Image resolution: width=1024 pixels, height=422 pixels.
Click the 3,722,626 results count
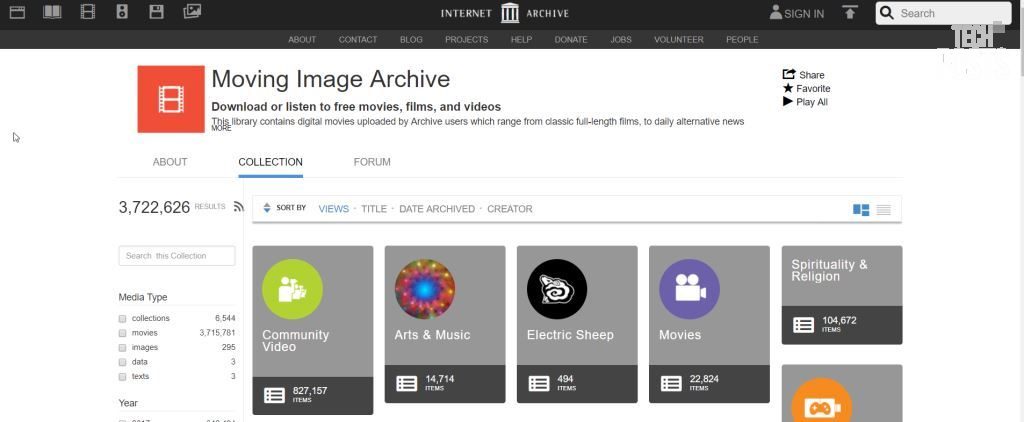154,207
